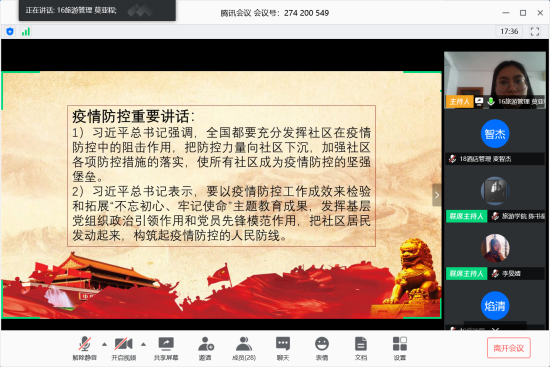The height and width of the screenshot is (367, 550).
Task: Open the 表情 emoji reactions icon
Action: pos(322,348)
